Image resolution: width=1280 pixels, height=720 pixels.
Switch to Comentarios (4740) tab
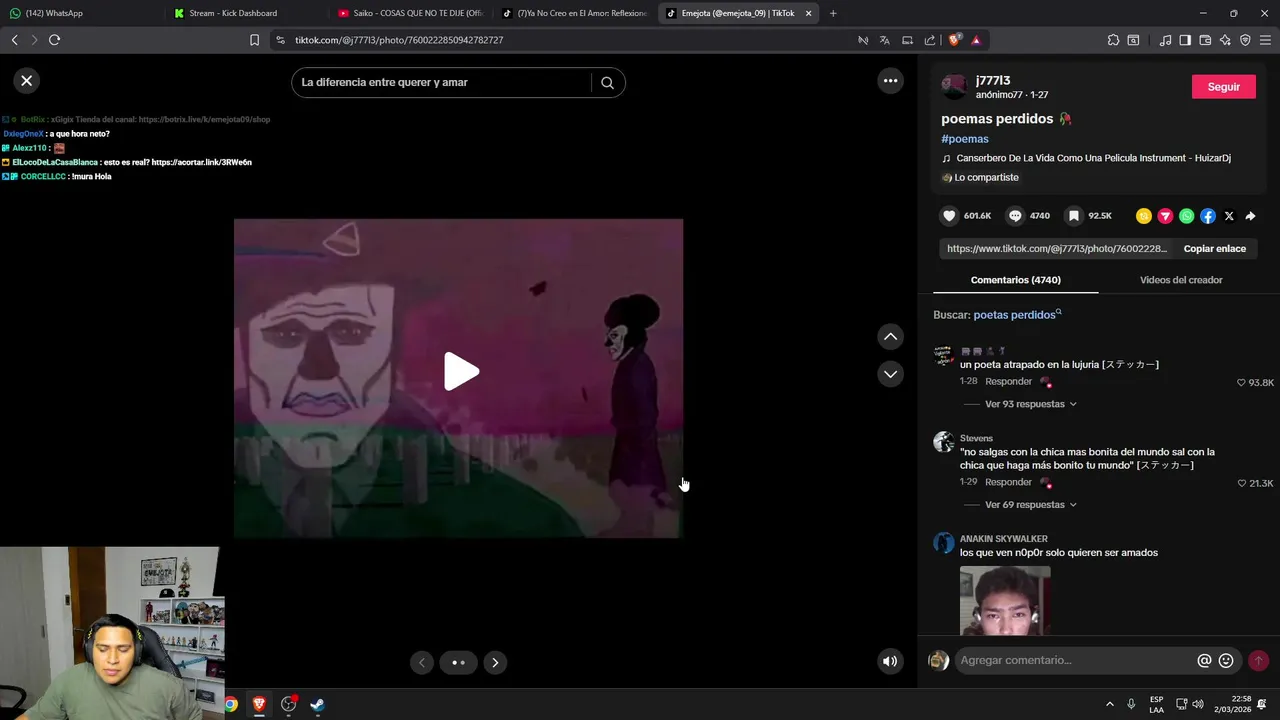(1015, 280)
